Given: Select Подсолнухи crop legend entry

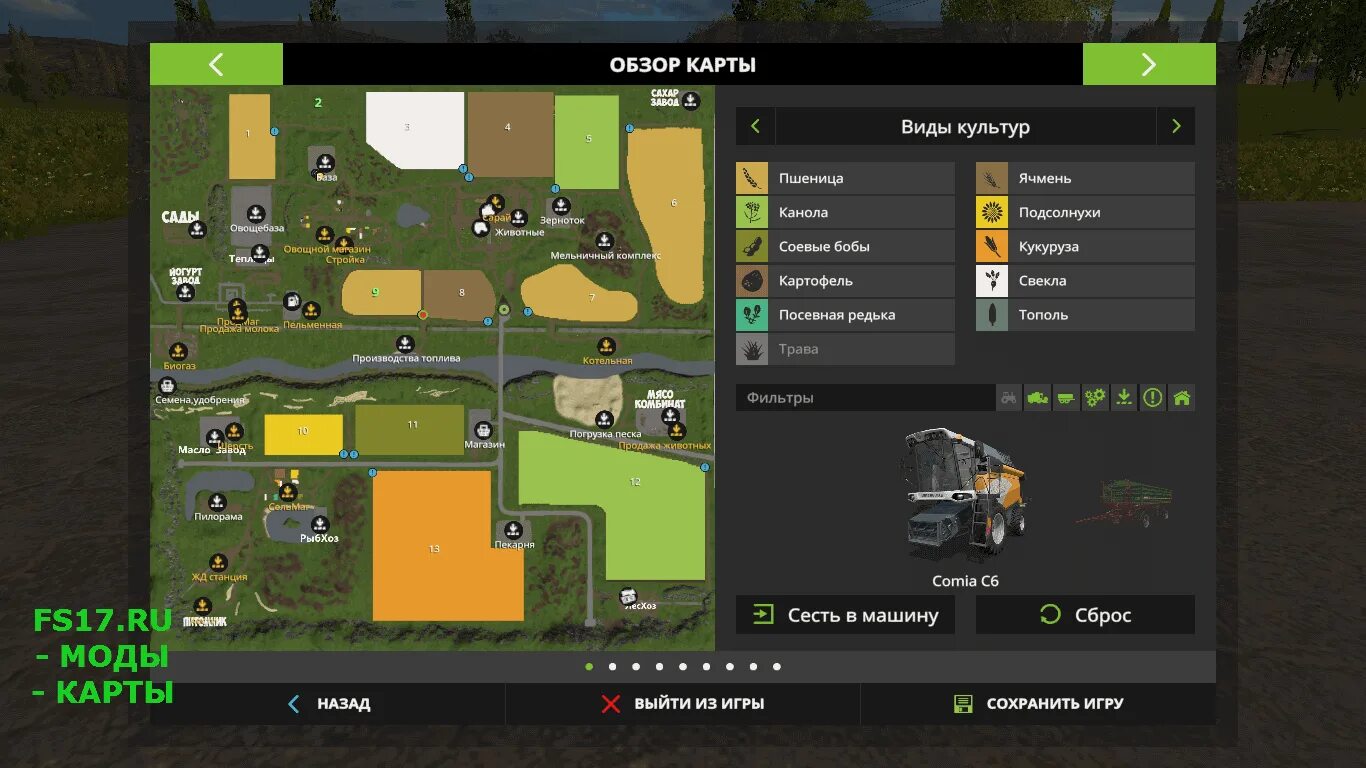Looking at the screenshot, I should (1085, 212).
